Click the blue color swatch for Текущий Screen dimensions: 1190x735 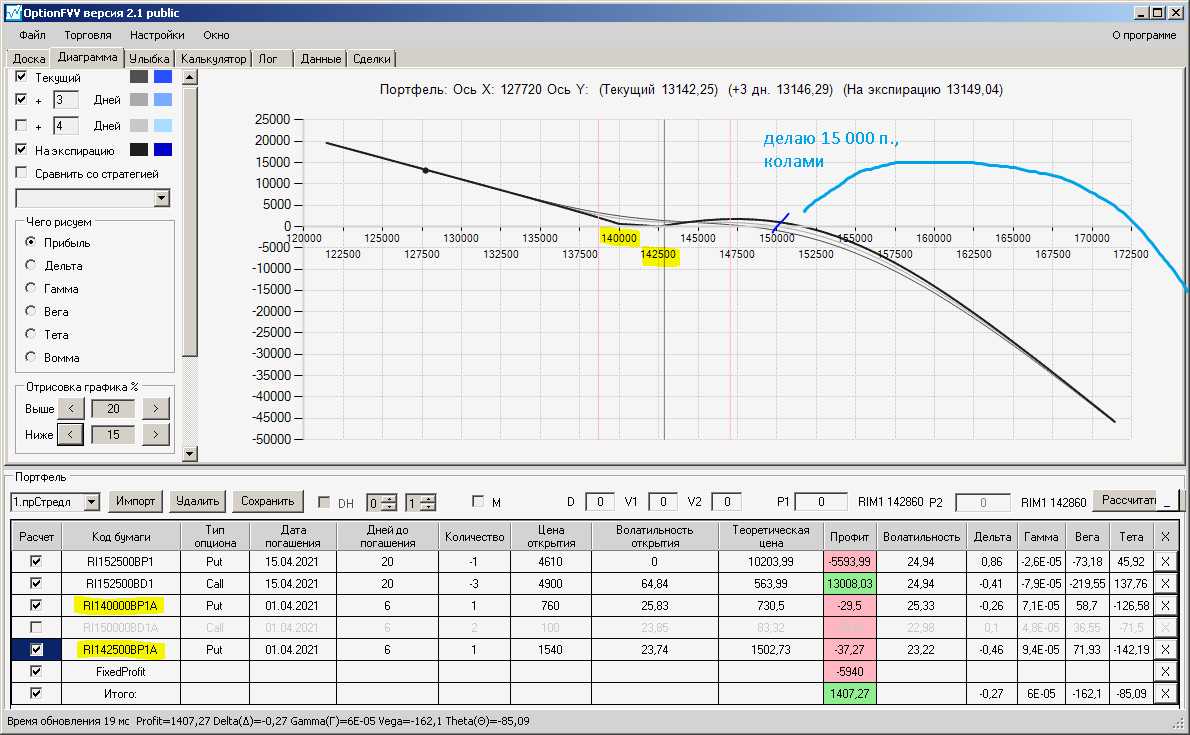click(x=162, y=77)
